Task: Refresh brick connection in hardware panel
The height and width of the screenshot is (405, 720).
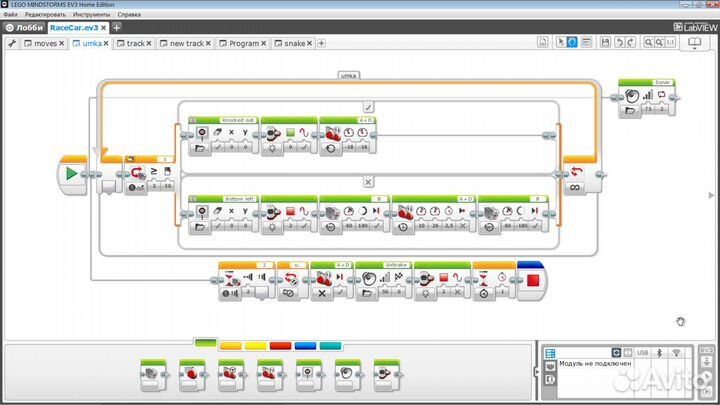Action: (x=616, y=352)
